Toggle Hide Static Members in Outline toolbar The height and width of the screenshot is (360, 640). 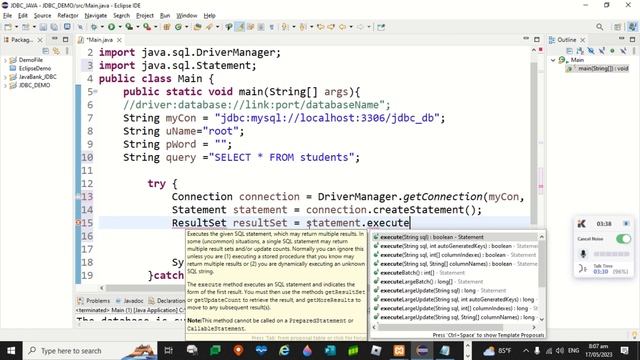click(602, 51)
